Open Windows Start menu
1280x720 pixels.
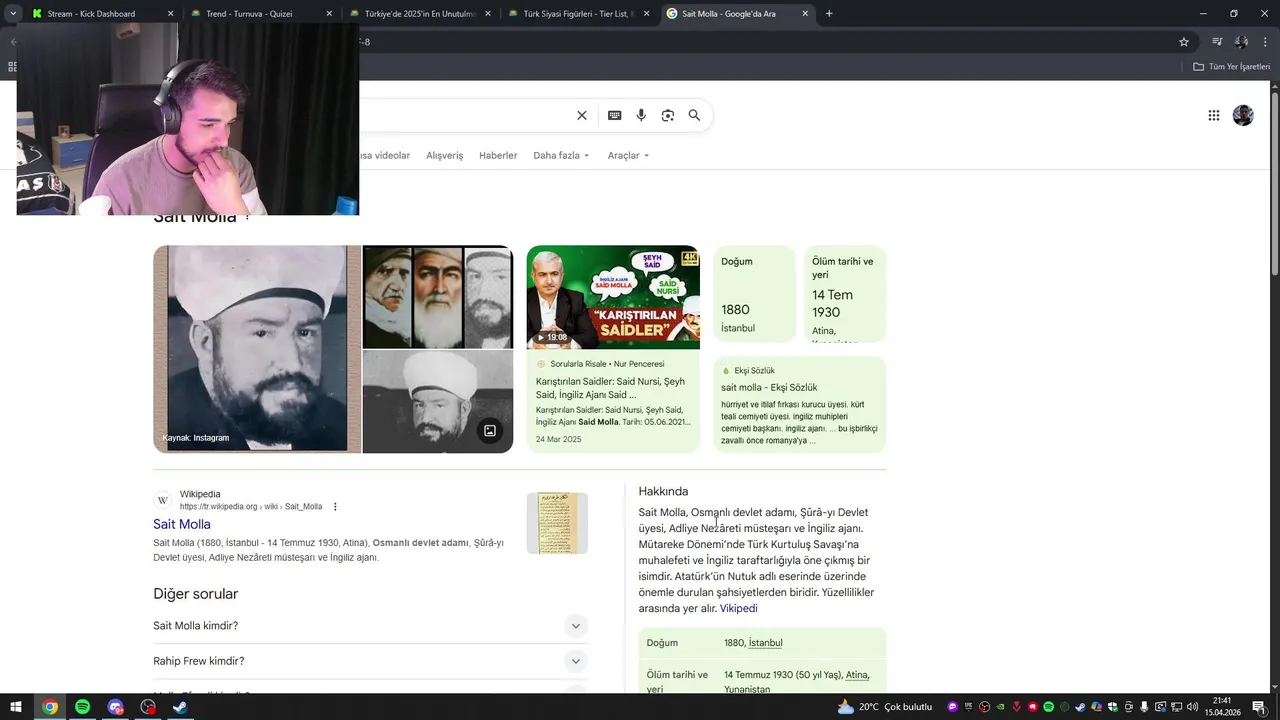pyautogui.click(x=16, y=707)
